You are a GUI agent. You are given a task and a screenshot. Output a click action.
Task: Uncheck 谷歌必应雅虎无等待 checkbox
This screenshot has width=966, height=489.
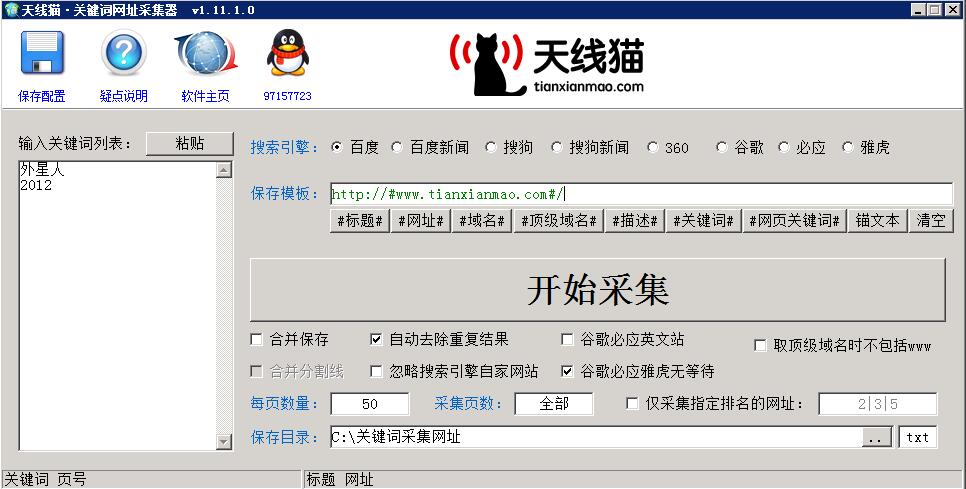[567, 371]
